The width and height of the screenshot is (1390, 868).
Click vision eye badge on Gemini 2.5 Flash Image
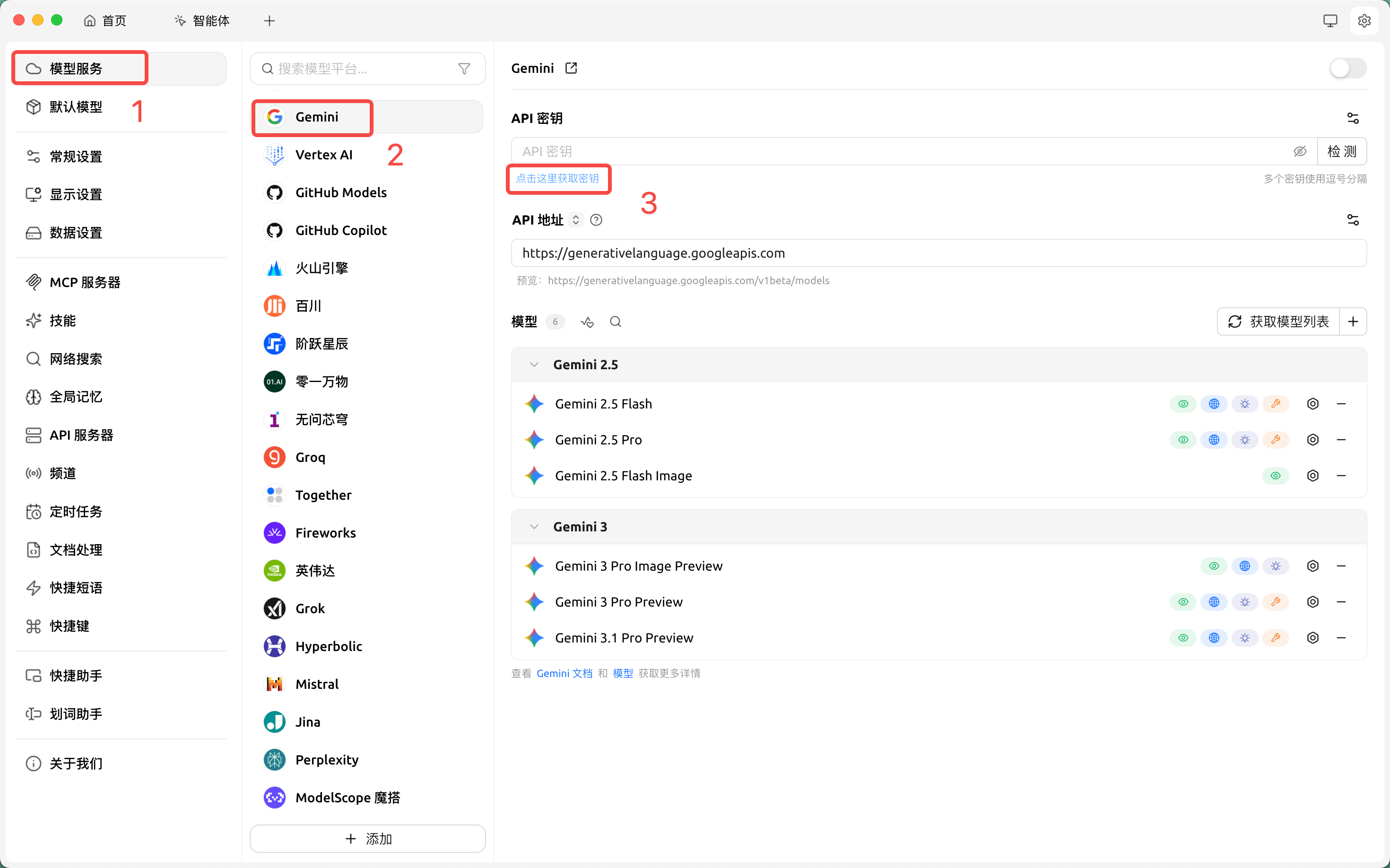tap(1276, 476)
